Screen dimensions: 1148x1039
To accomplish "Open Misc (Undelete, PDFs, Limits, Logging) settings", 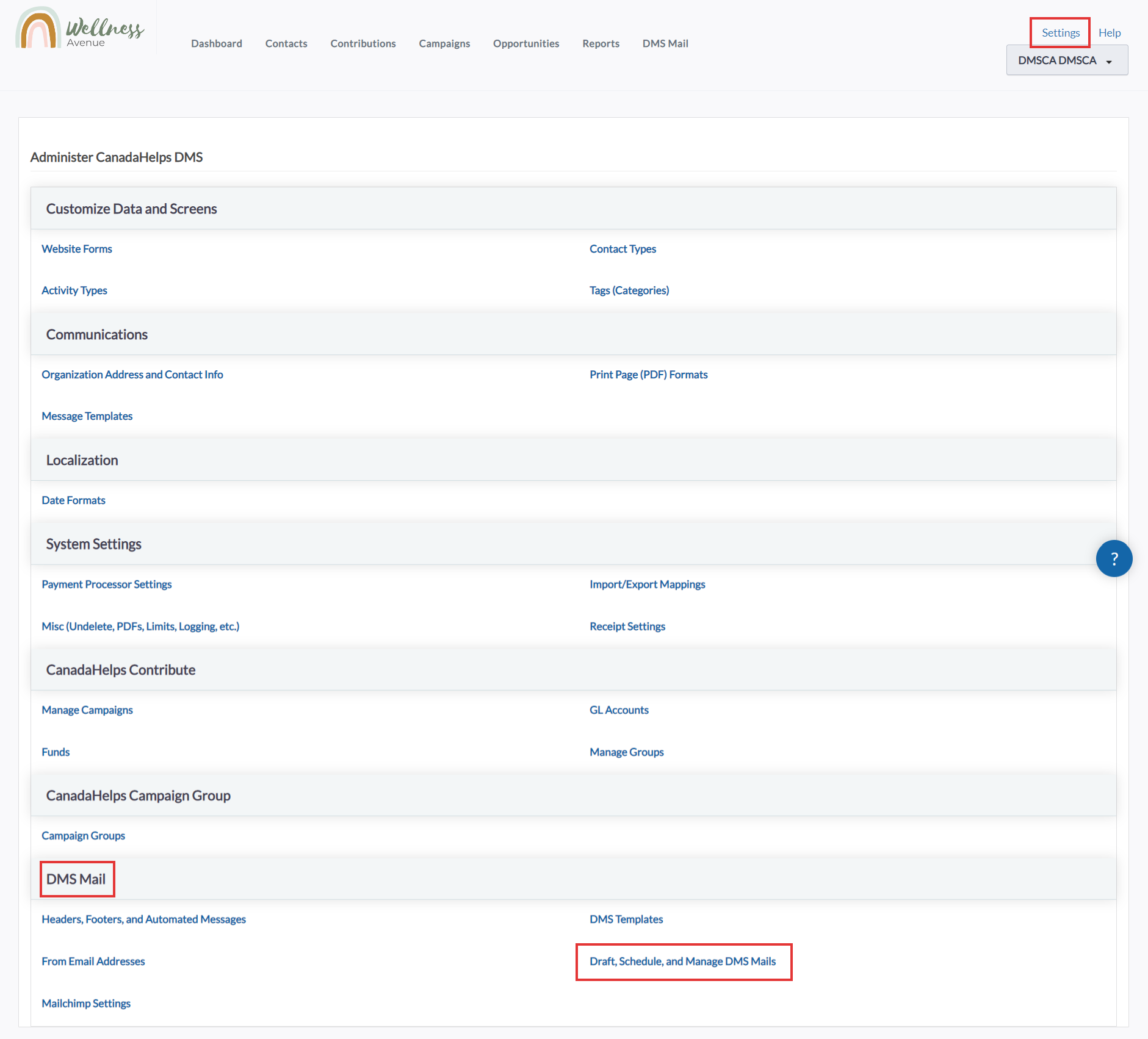I will click(140, 627).
